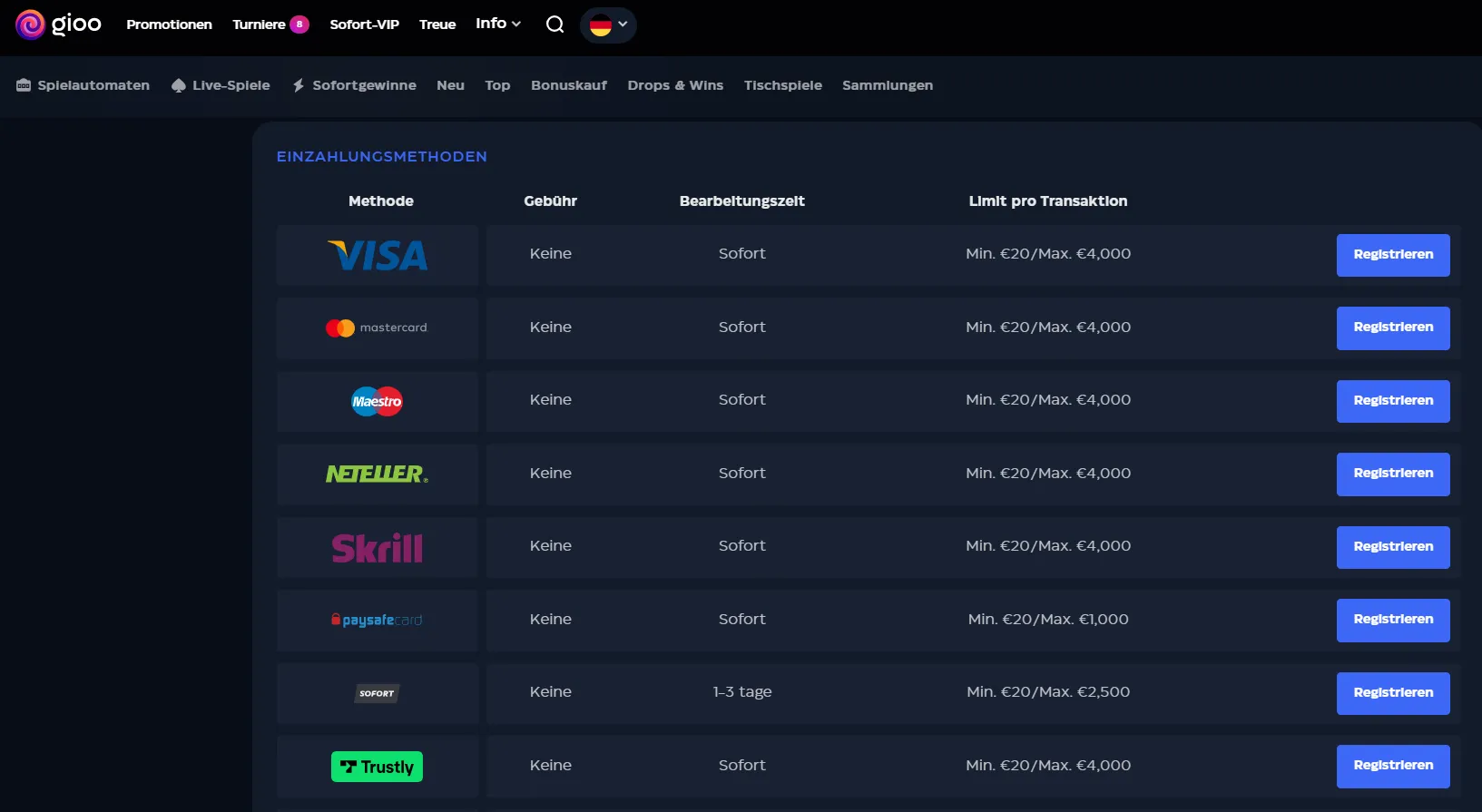1482x812 pixels.
Task: Open Bonuskauf category
Action: coord(569,85)
